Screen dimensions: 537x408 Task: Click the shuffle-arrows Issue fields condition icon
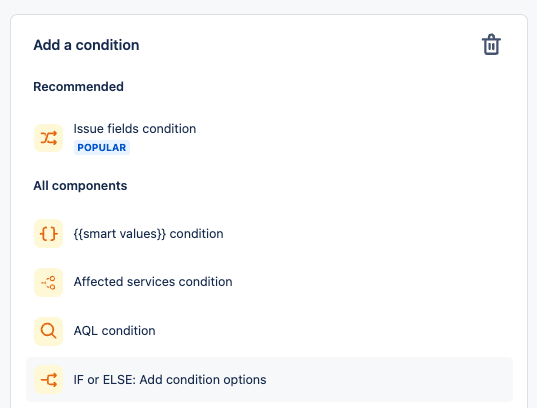coord(48,138)
